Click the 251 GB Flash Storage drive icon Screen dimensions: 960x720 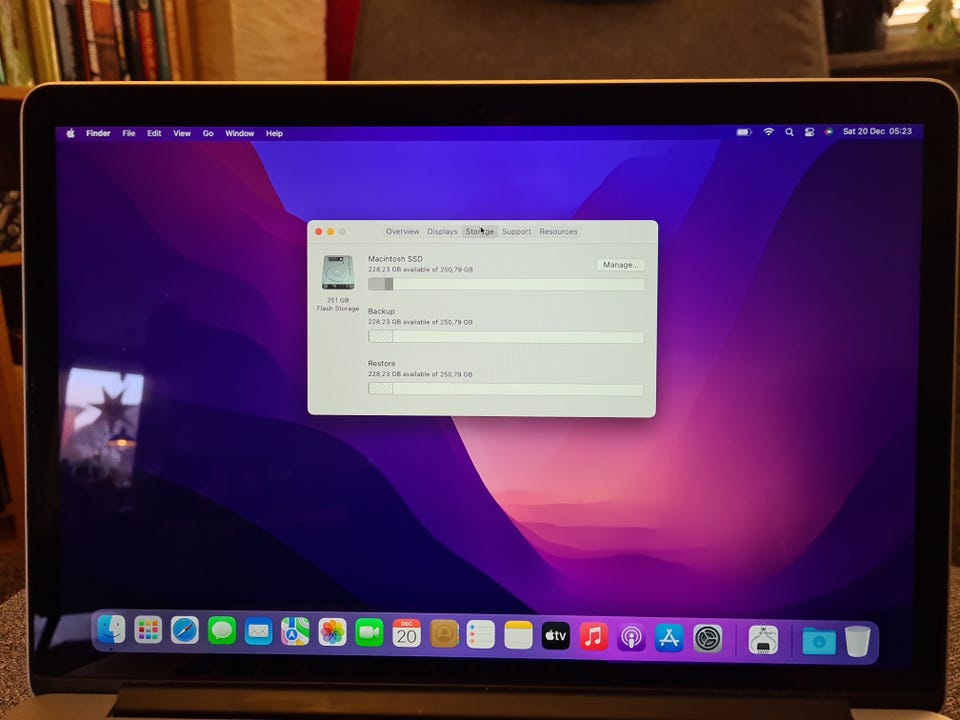pos(338,272)
